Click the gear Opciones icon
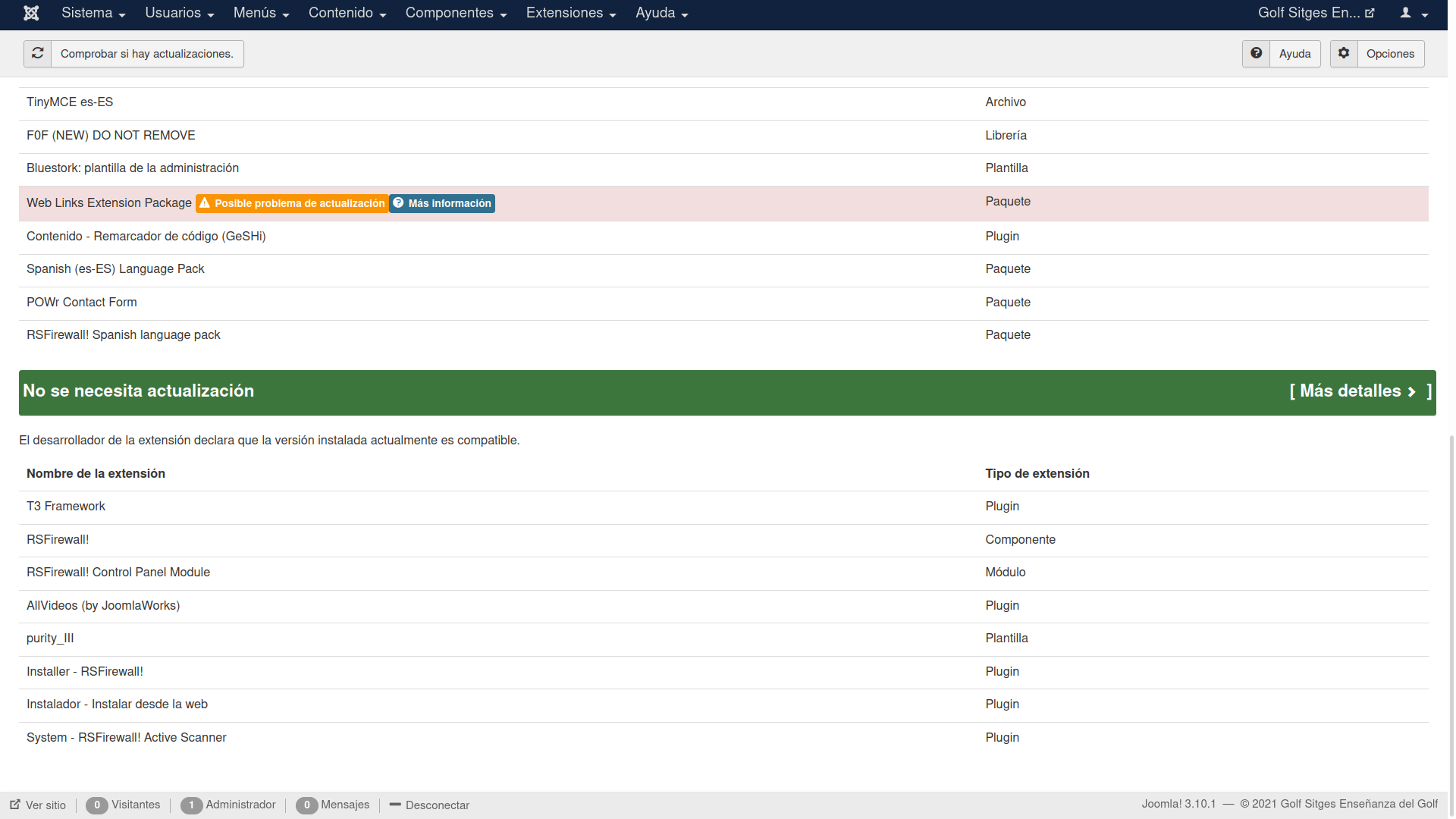This screenshot has height=819, width=1456. pos(1344,53)
